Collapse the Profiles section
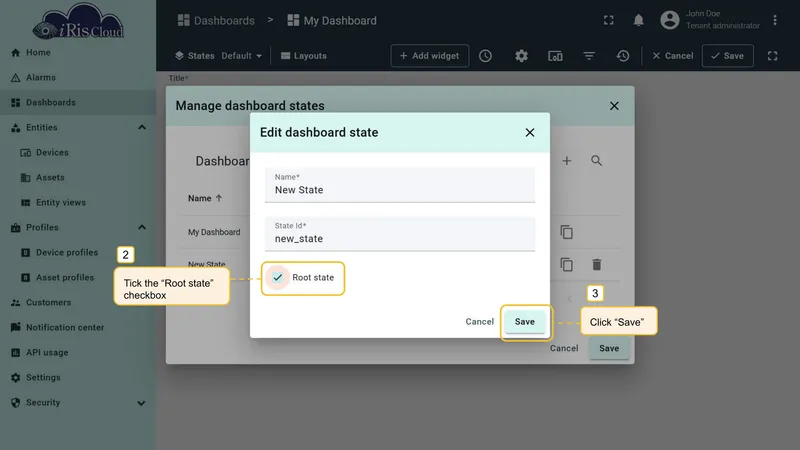 pyautogui.click(x=142, y=228)
